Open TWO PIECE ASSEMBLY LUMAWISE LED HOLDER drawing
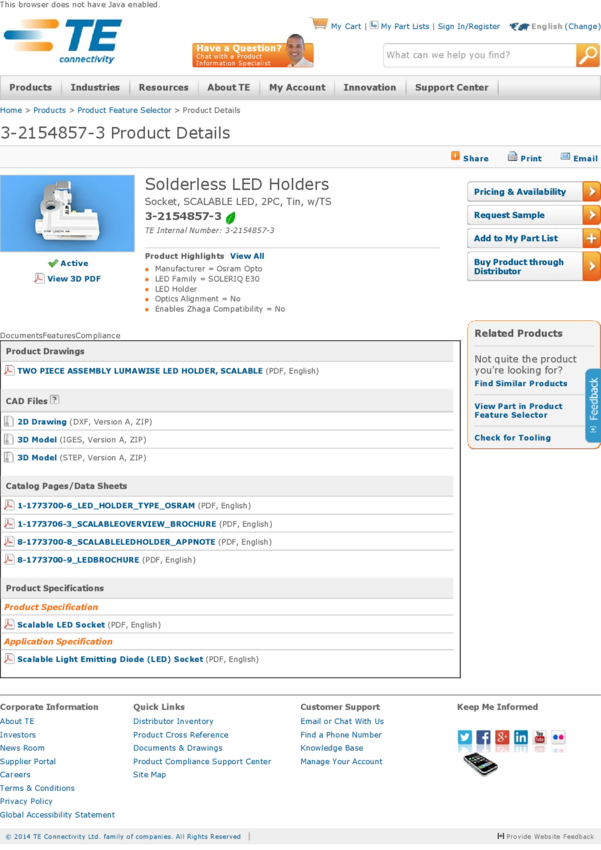The height and width of the screenshot is (850, 601). pyautogui.click(x=140, y=371)
